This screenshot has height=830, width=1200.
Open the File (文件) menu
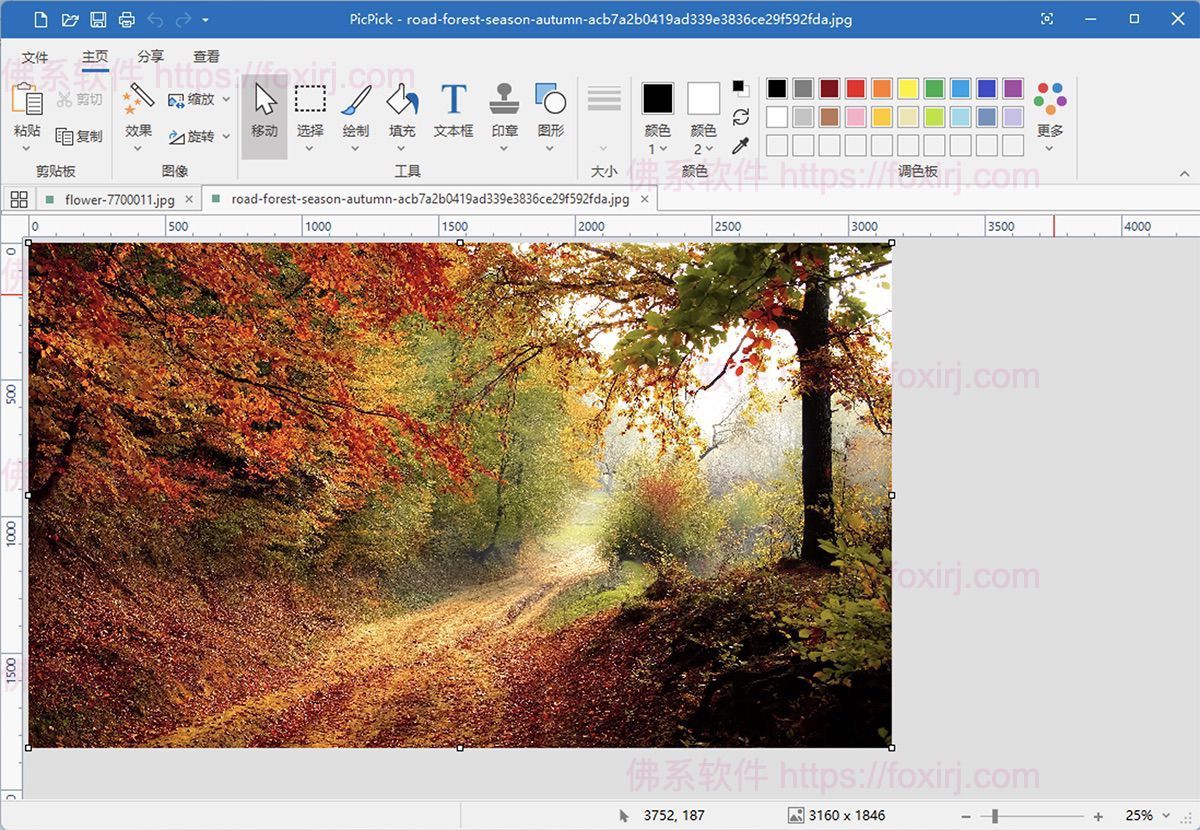pyautogui.click(x=35, y=57)
